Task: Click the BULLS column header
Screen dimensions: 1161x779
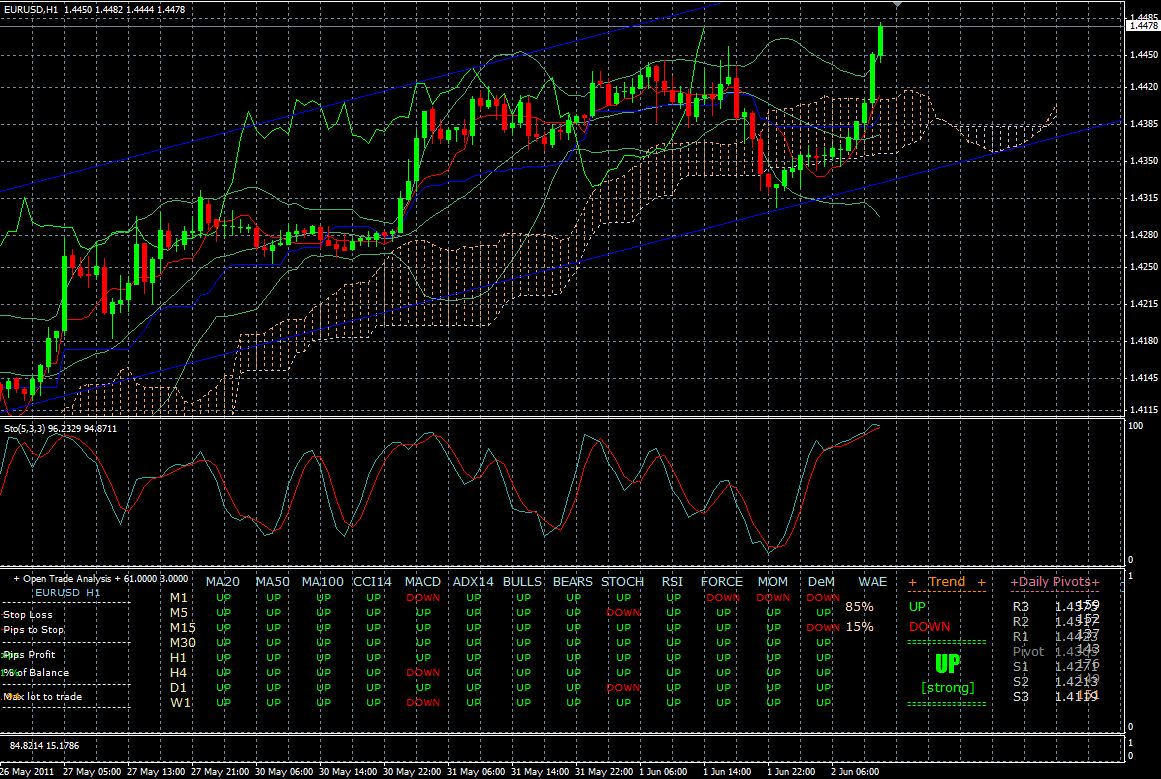Action: [x=522, y=582]
